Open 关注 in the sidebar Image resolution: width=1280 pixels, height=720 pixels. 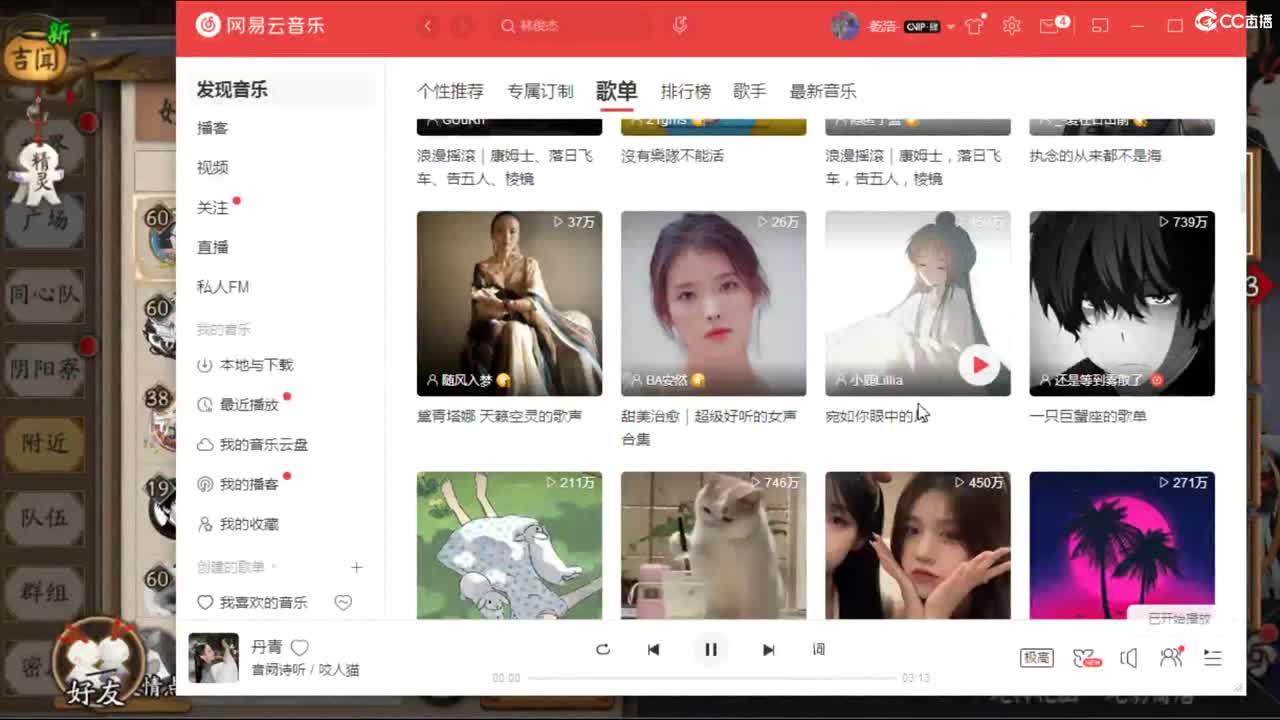click(x=213, y=207)
